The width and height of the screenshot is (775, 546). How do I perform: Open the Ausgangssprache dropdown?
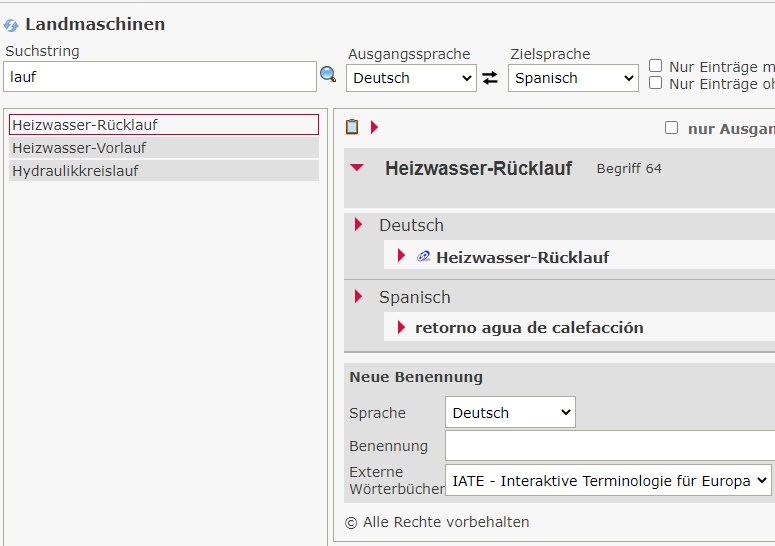[x=411, y=78]
